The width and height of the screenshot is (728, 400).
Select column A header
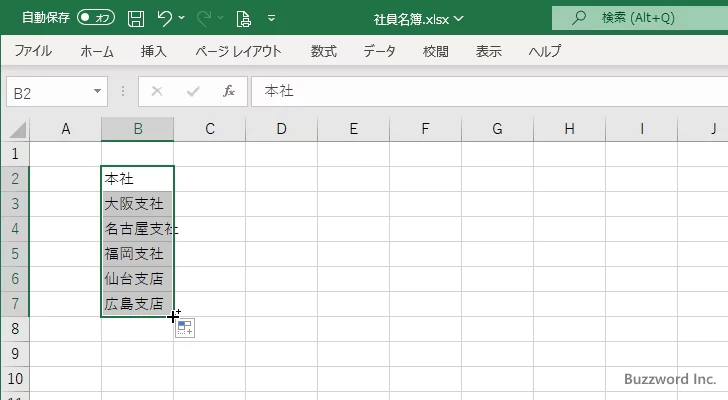(x=65, y=129)
